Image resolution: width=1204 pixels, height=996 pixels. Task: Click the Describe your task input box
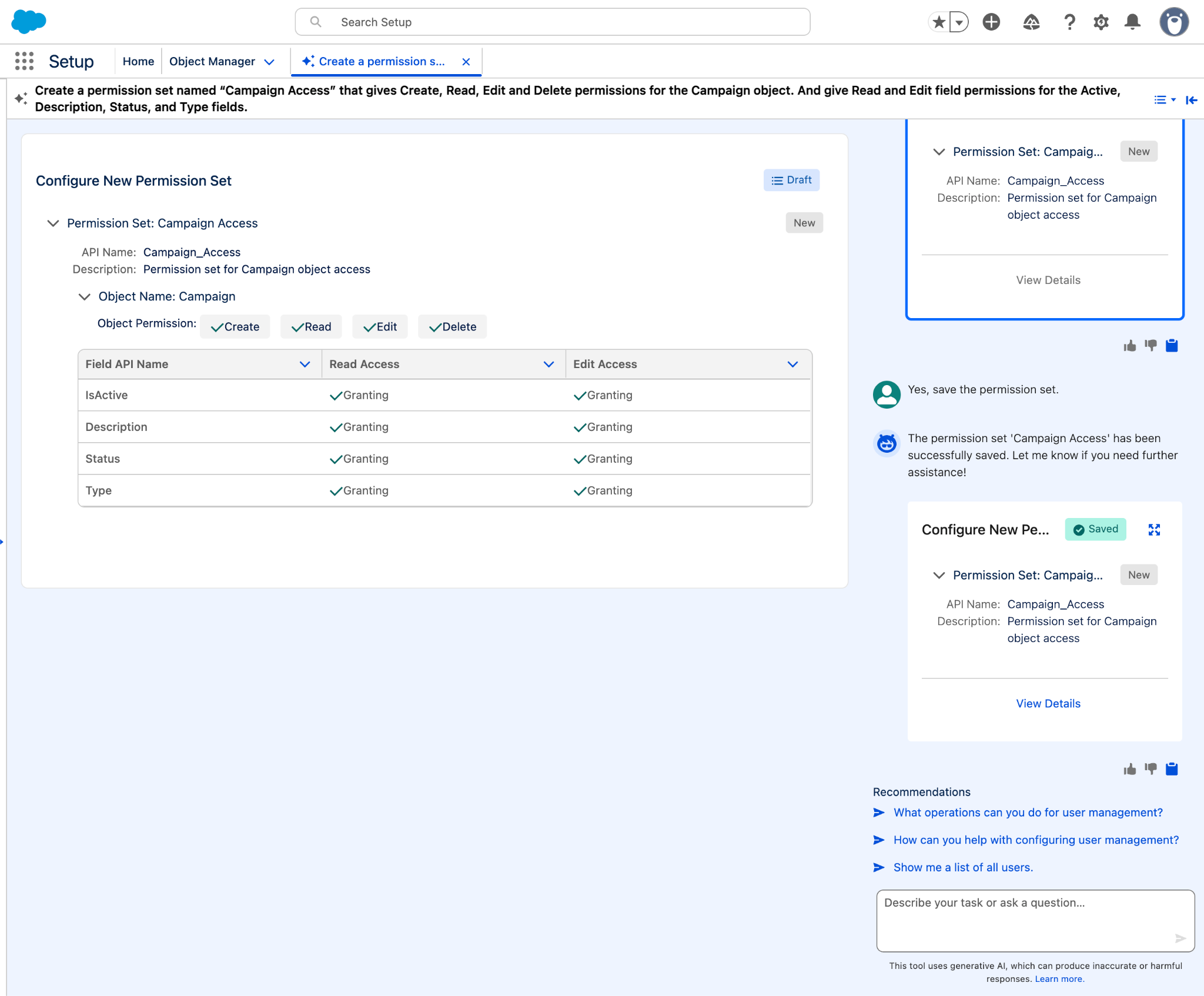tap(1035, 921)
